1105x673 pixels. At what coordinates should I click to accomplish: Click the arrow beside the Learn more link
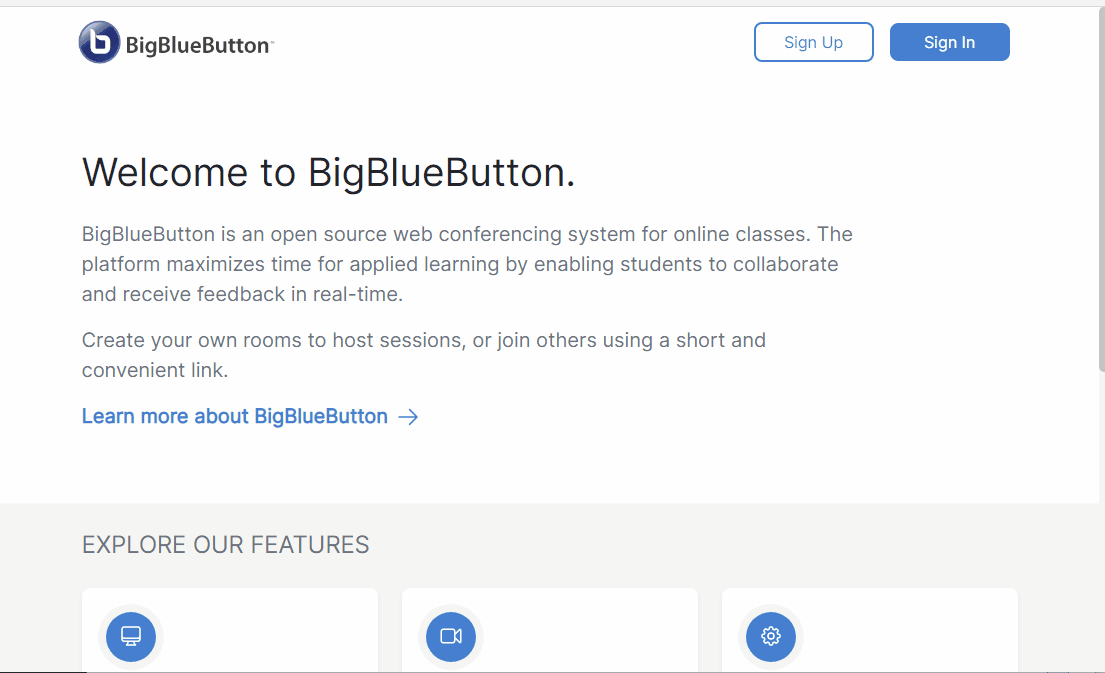pyautogui.click(x=408, y=416)
